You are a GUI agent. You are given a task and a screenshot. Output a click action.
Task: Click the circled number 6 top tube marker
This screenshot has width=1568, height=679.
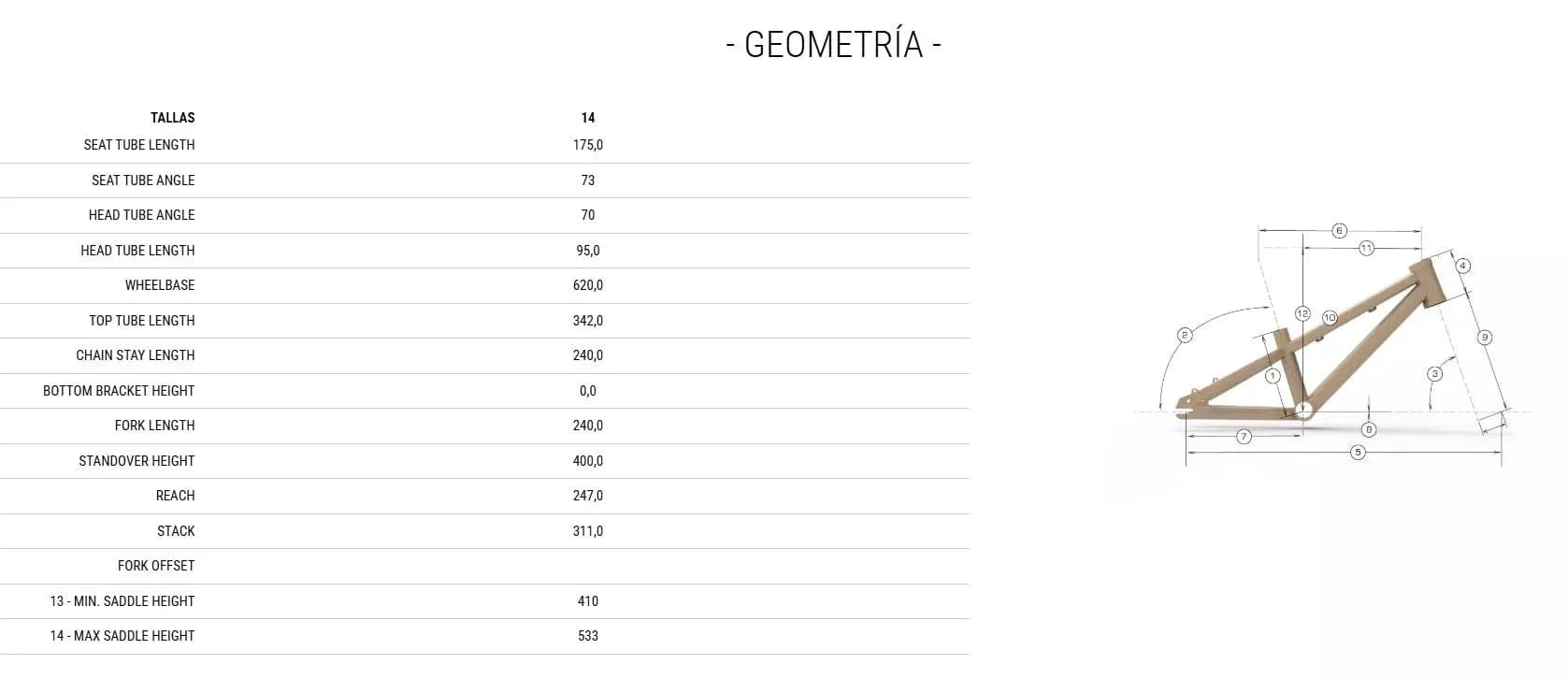(1339, 231)
